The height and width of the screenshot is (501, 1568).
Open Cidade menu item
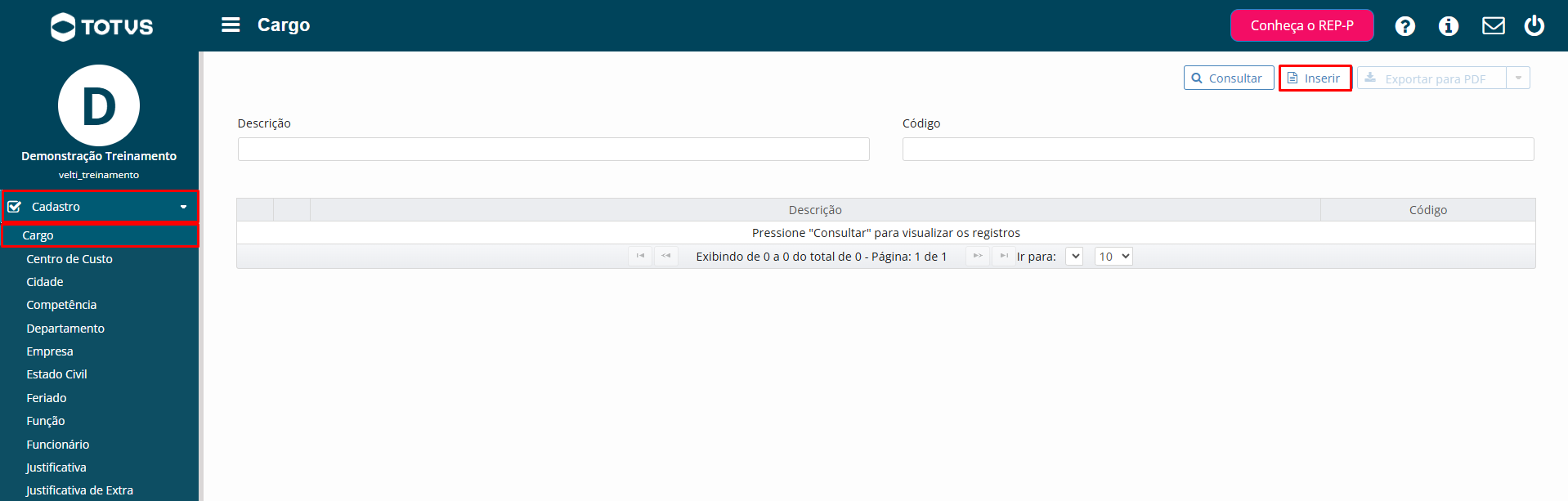(x=45, y=282)
